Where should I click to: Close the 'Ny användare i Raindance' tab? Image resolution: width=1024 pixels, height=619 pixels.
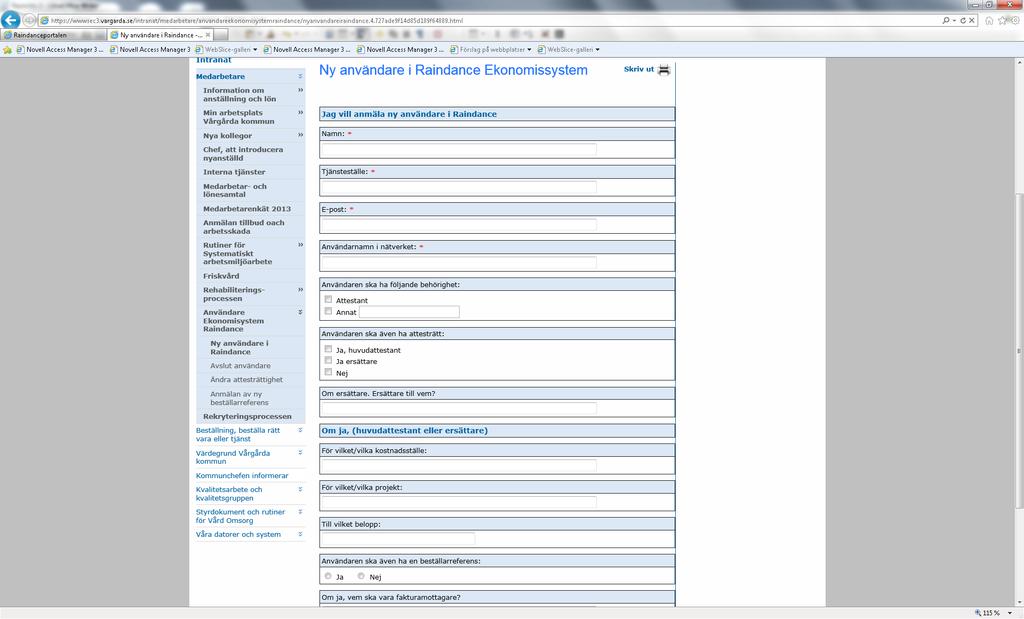[x=208, y=35]
